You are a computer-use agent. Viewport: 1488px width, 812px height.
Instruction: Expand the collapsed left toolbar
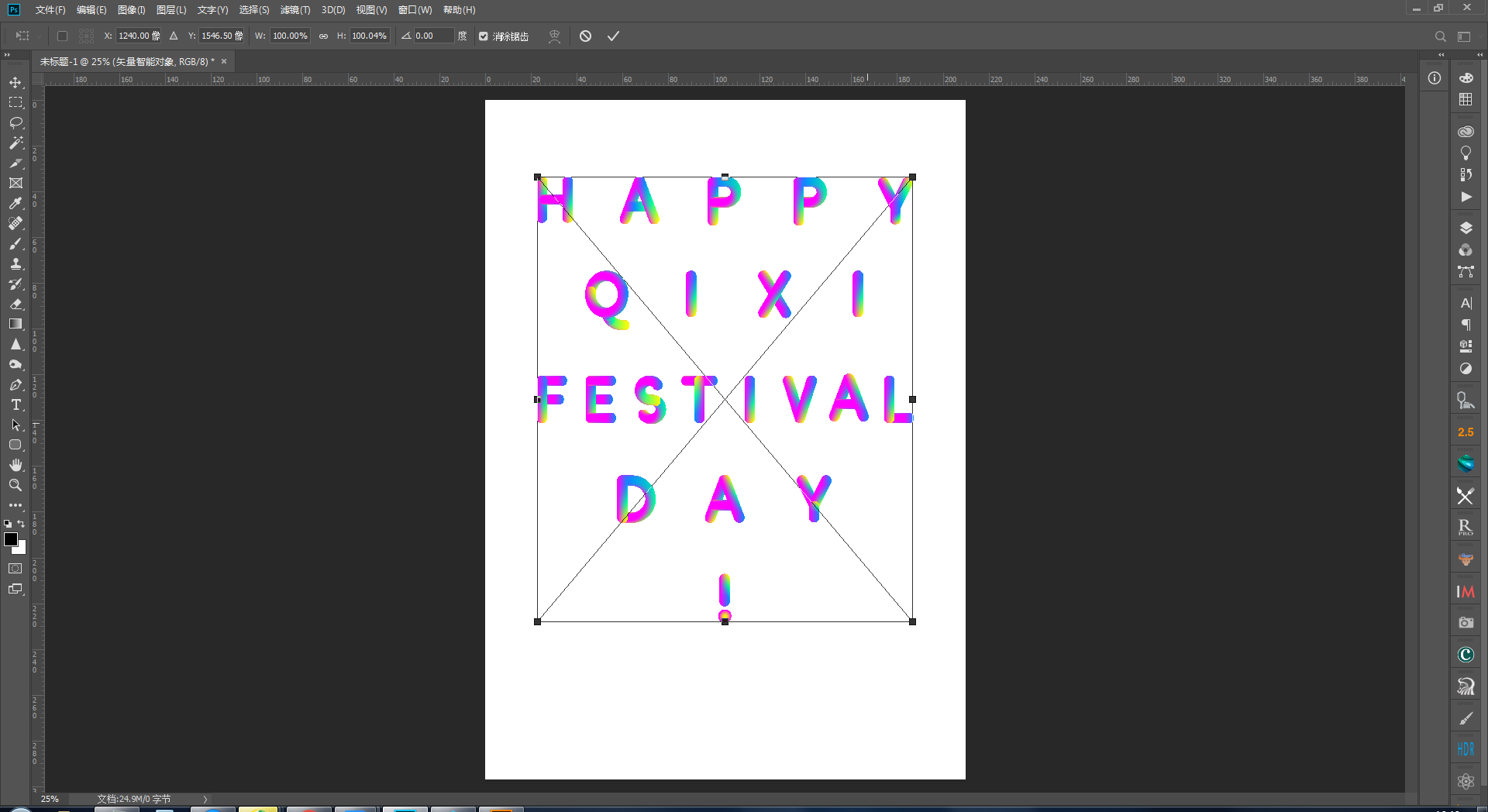[x=7, y=54]
